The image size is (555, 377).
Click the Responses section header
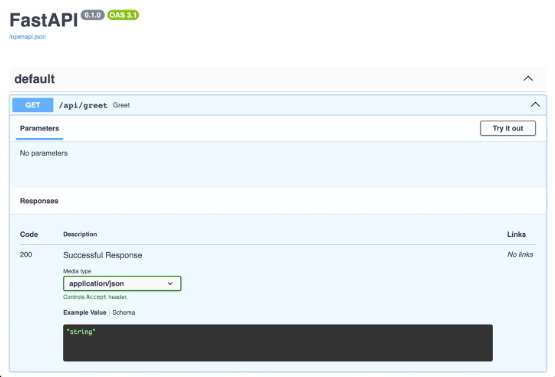pyautogui.click(x=39, y=201)
